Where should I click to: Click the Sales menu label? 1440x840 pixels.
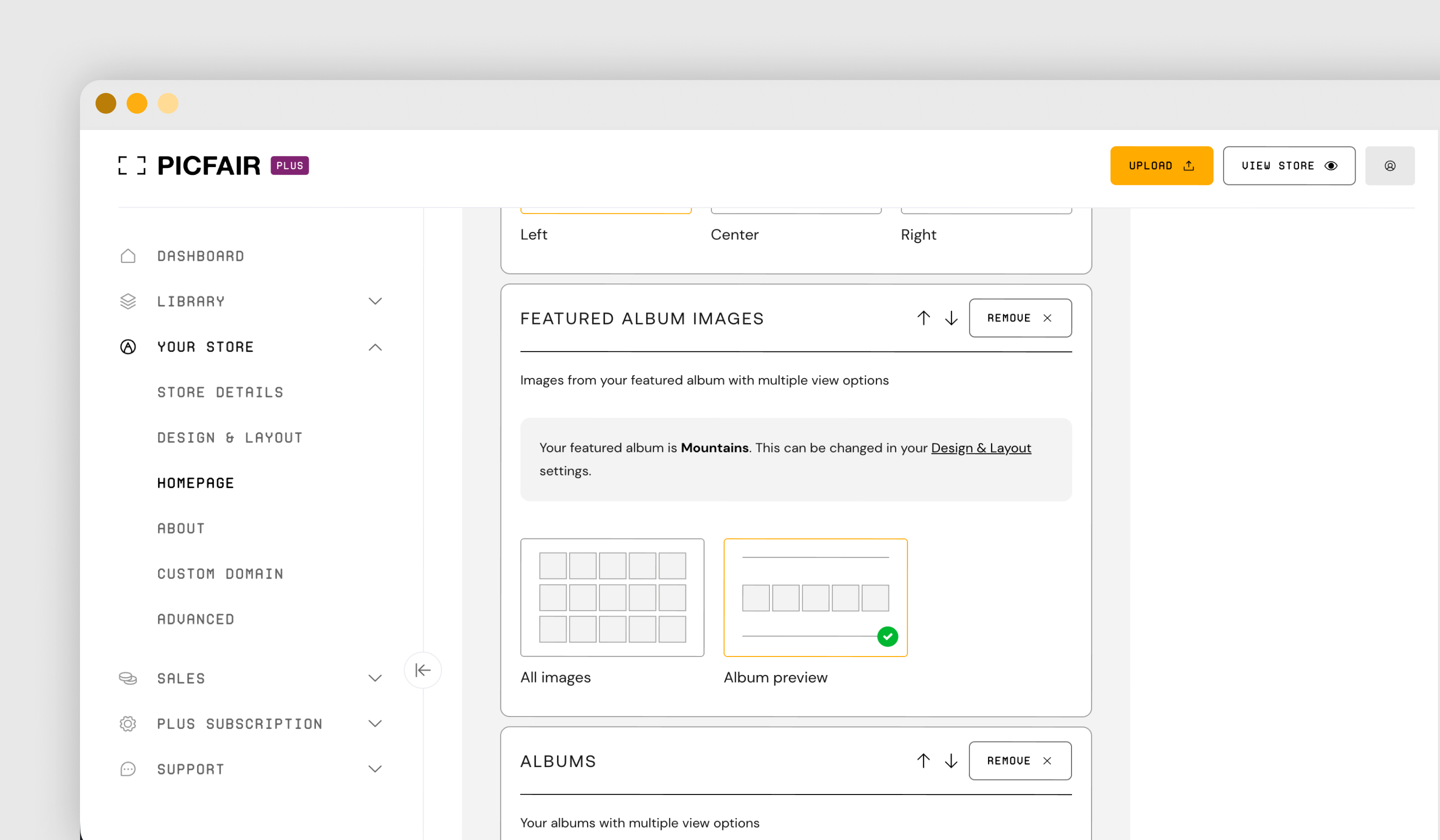(x=181, y=678)
